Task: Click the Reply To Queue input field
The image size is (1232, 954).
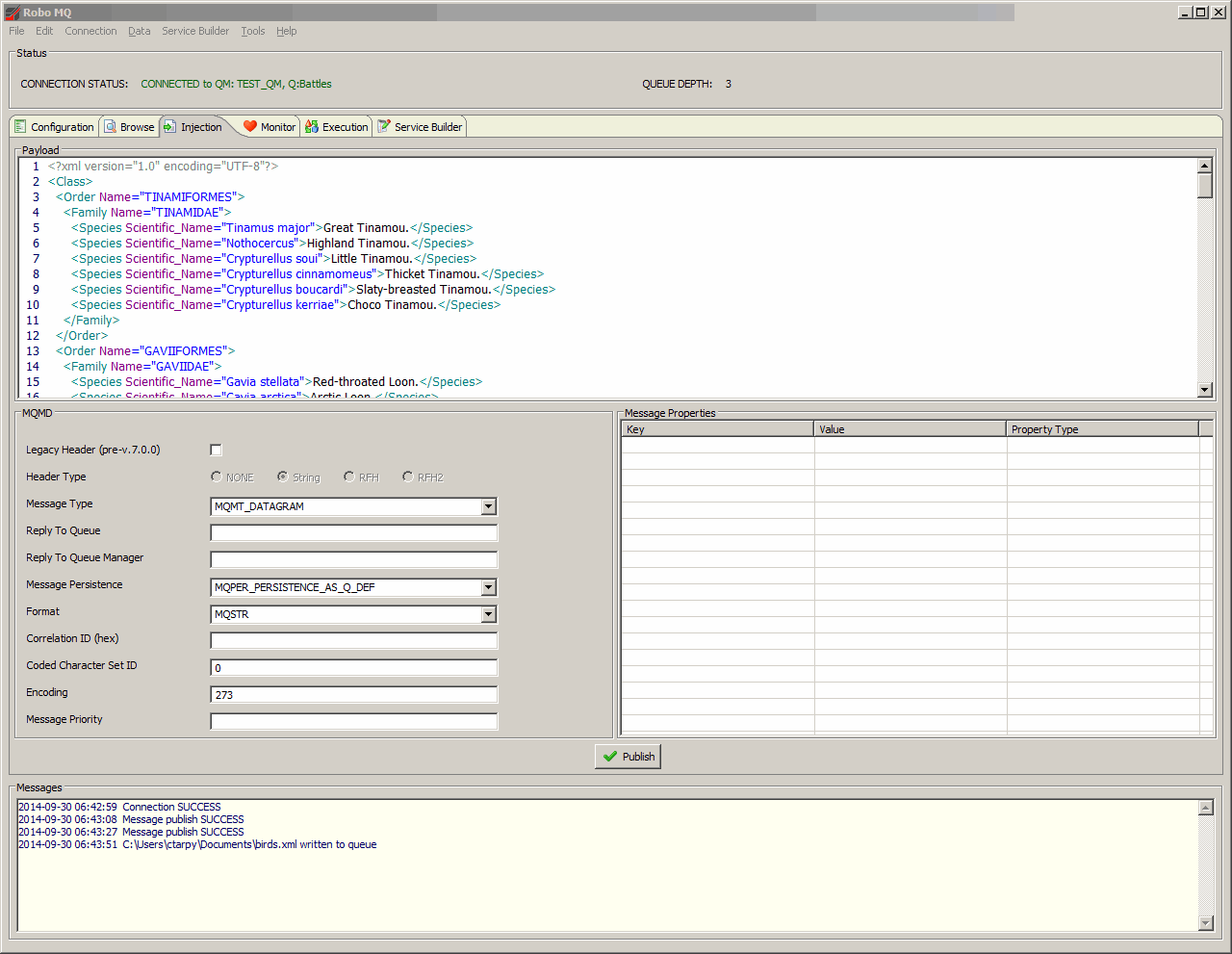Action: pos(353,532)
